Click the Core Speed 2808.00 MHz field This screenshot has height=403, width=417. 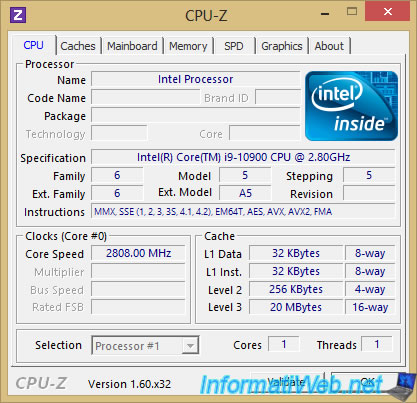coord(138,253)
